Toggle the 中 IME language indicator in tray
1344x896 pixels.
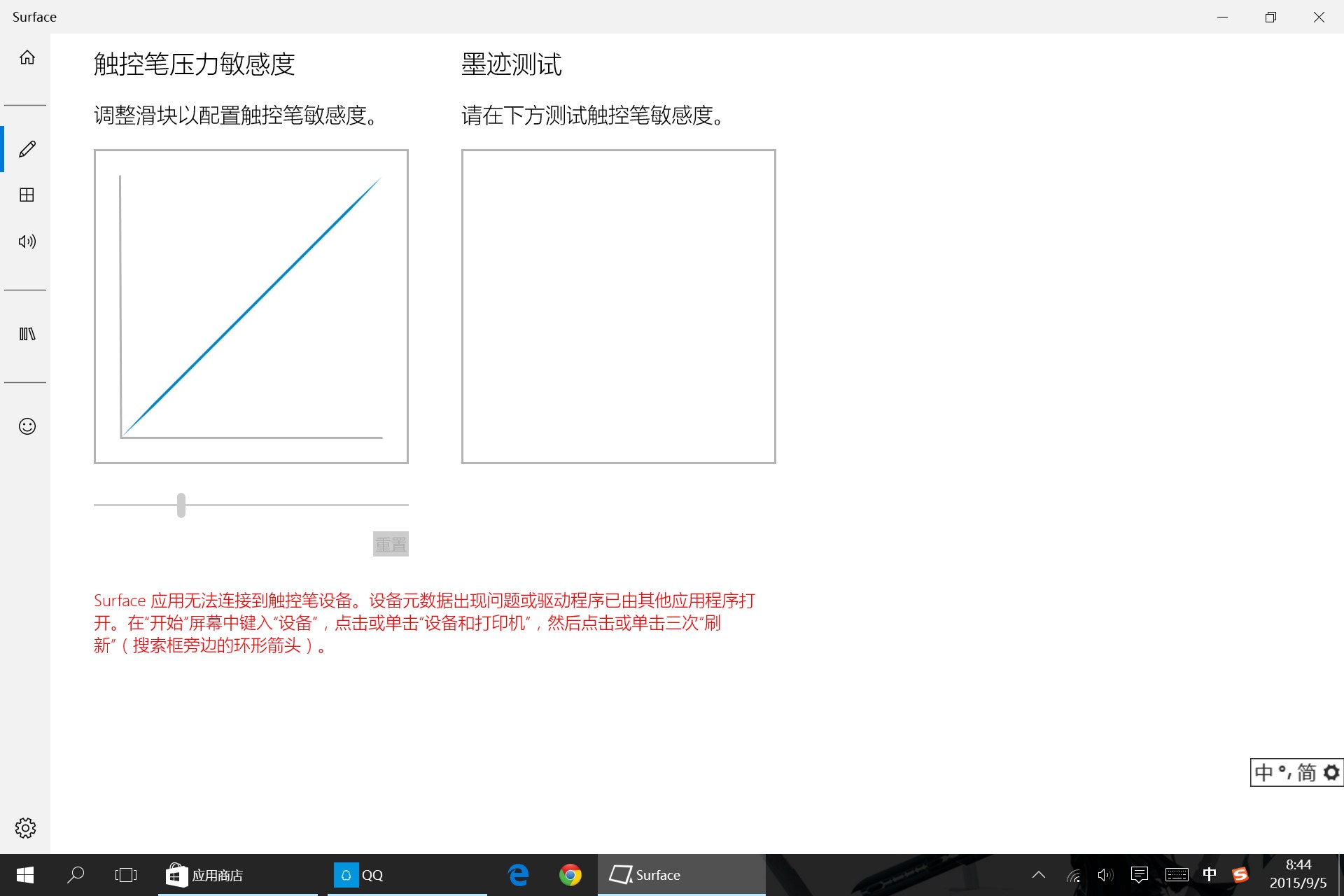point(1209,875)
